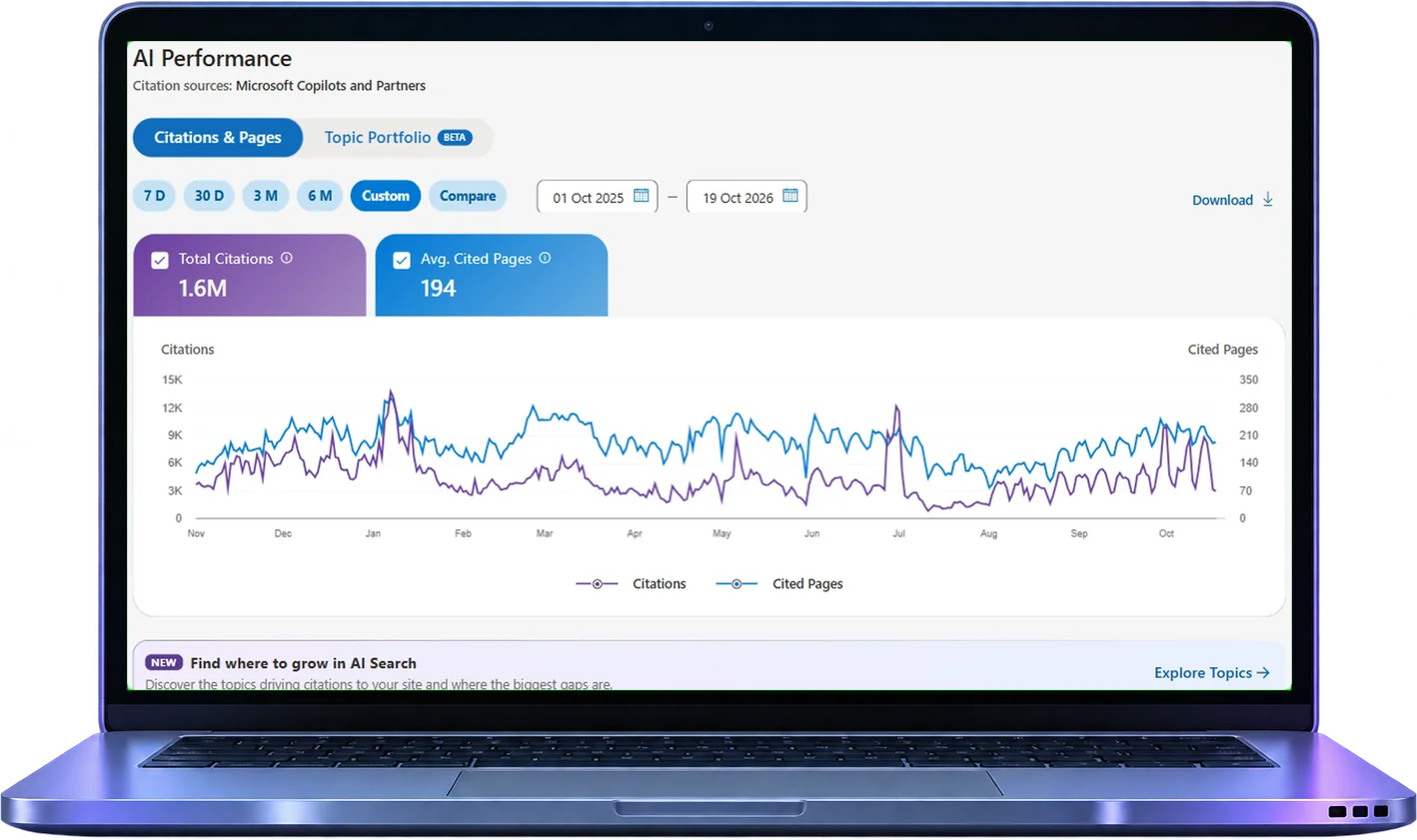This screenshot has width=1417, height=840.
Task: Select the Custom date range
Action: [386, 196]
